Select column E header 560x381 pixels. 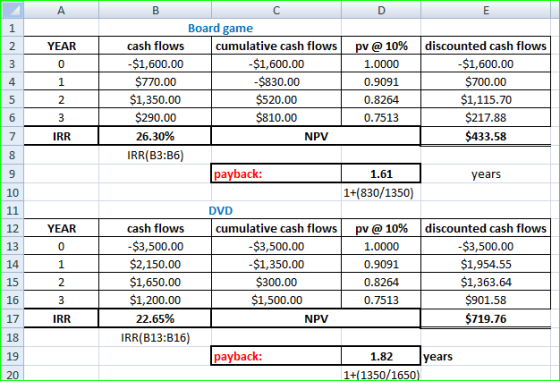(486, 10)
